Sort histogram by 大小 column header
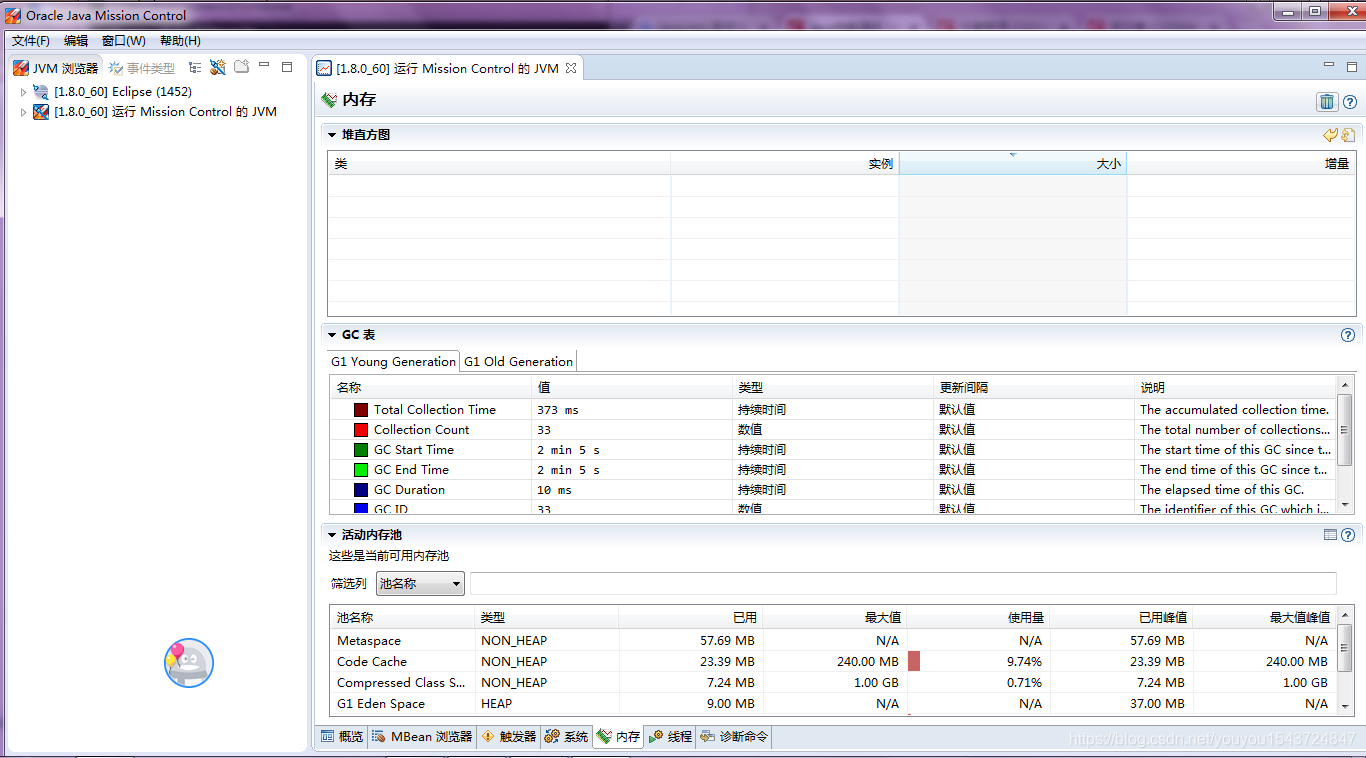The height and width of the screenshot is (758, 1366). click(1013, 163)
